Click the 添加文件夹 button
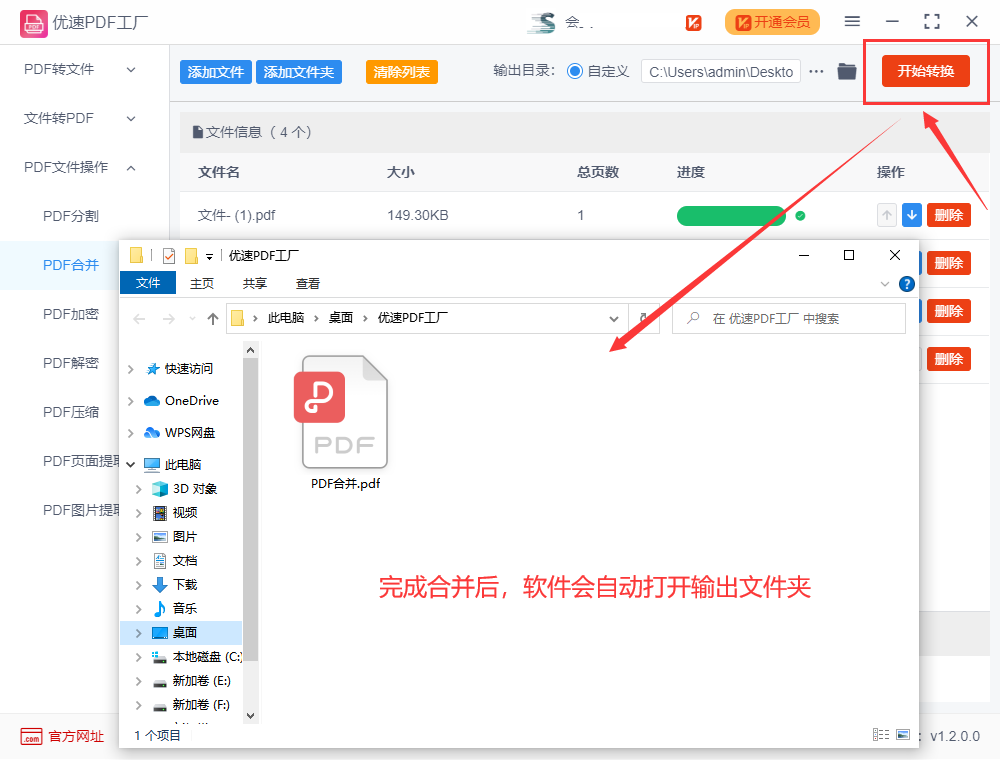Screen dimensions: 1000x760 [x=298, y=72]
